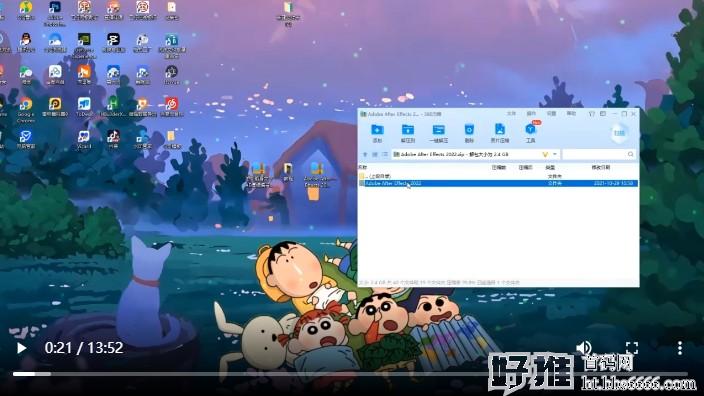The width and height of the screenshot is (704, 396).
Task: Click the archive status bar summary text
Action: pos(439,282)
